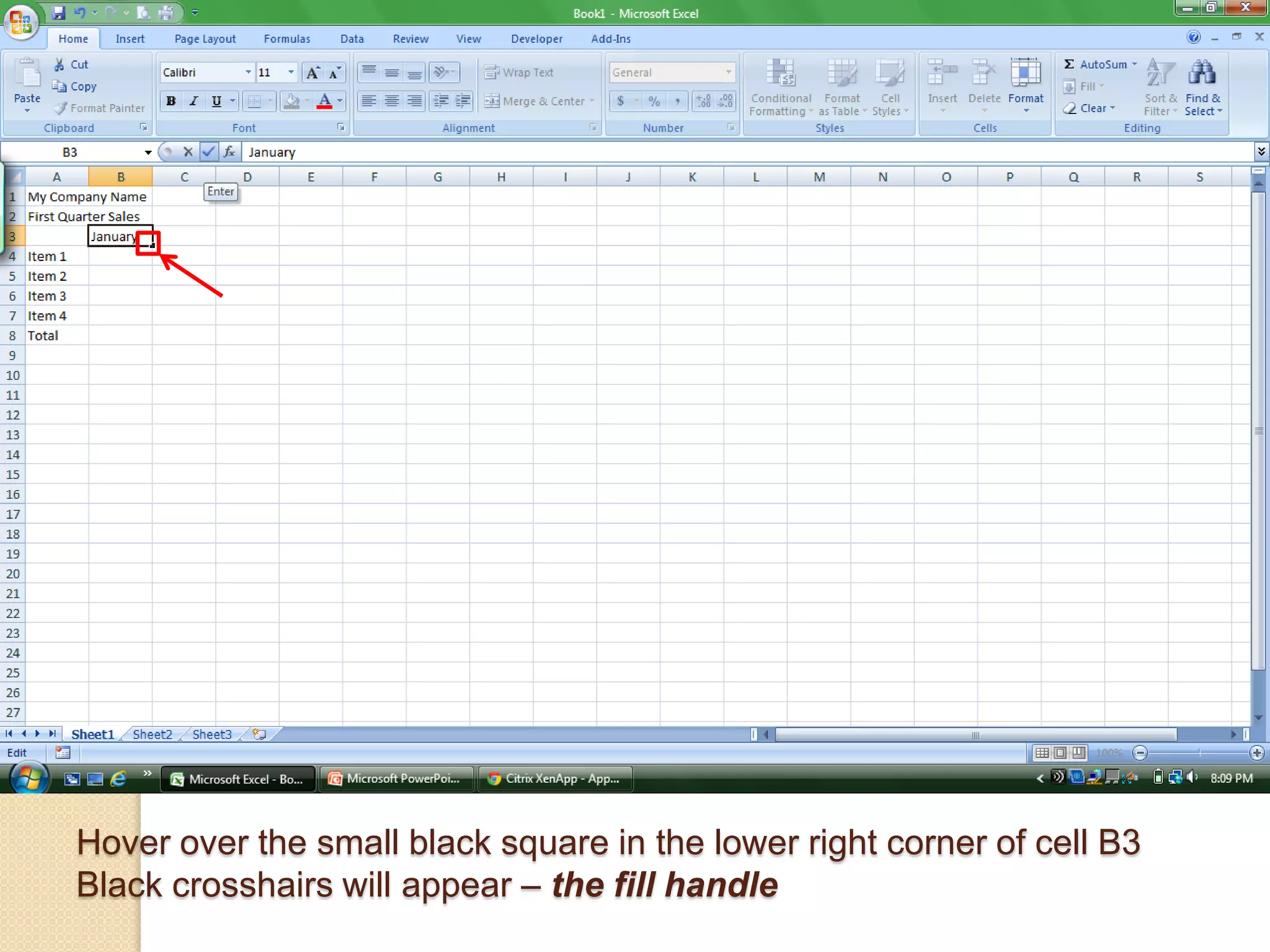Open the Font Color dropdown arrow
This screenshot has width=1270, height=952.
[340, 101]
